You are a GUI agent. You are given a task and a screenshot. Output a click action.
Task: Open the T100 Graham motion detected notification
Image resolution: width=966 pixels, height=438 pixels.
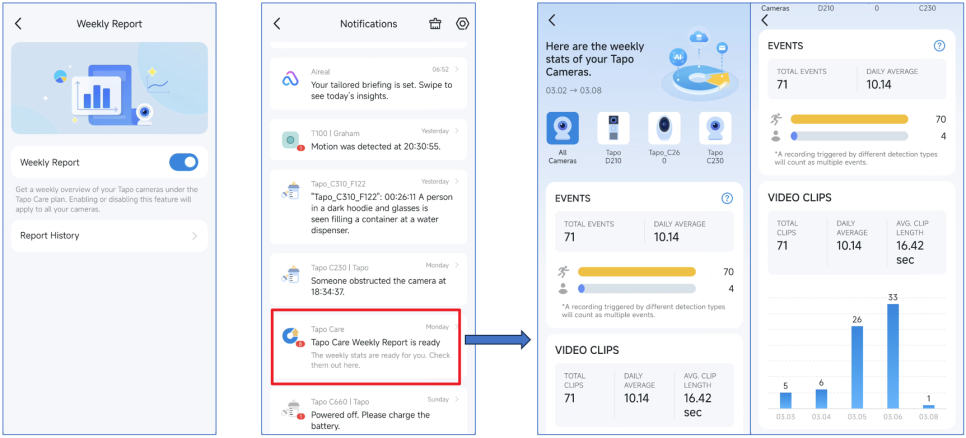368,140
